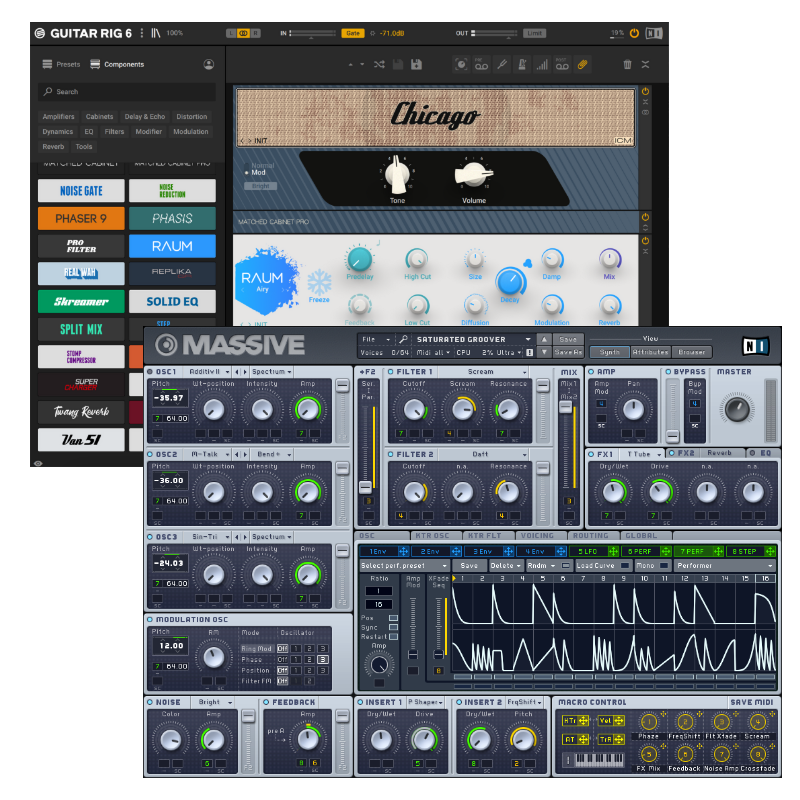
Task: Click the 8 STEP modulation drag handle
Action: pos(770,552)
